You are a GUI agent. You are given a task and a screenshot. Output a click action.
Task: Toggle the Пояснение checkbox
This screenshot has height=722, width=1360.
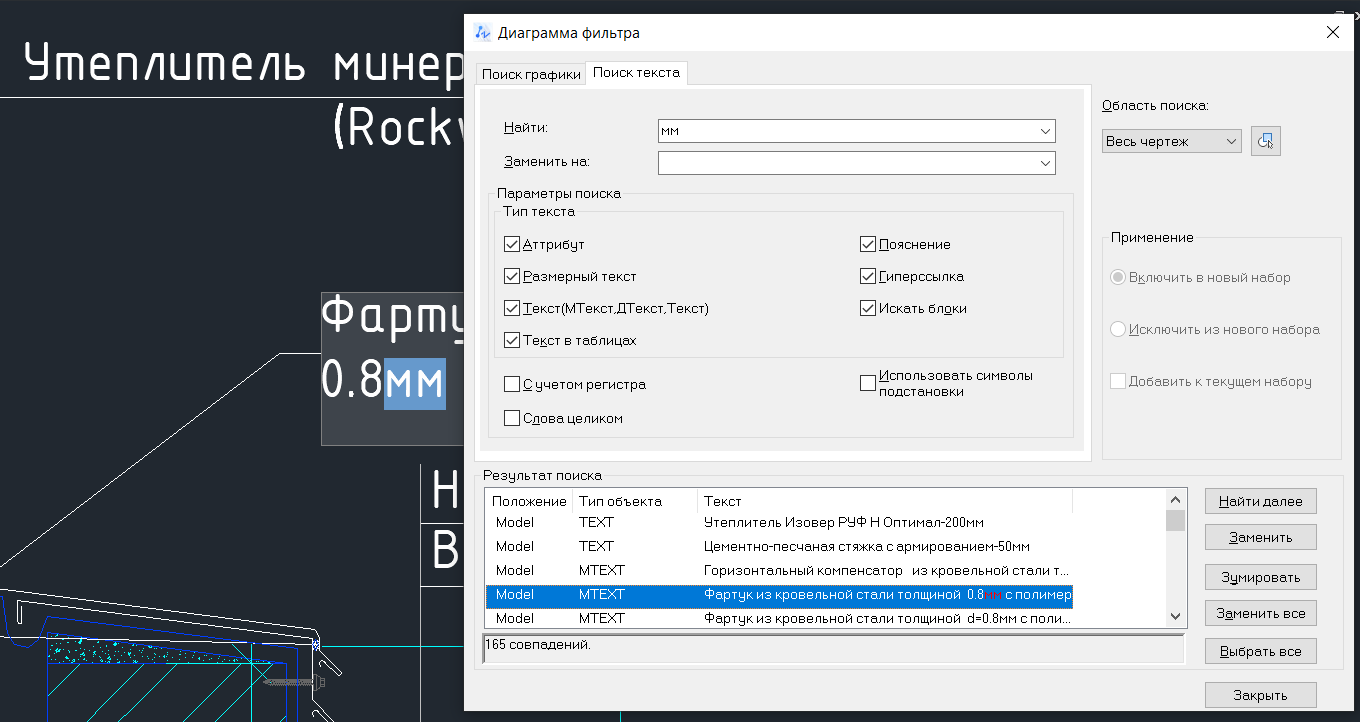pyautogui.click(x=868, y=244)
